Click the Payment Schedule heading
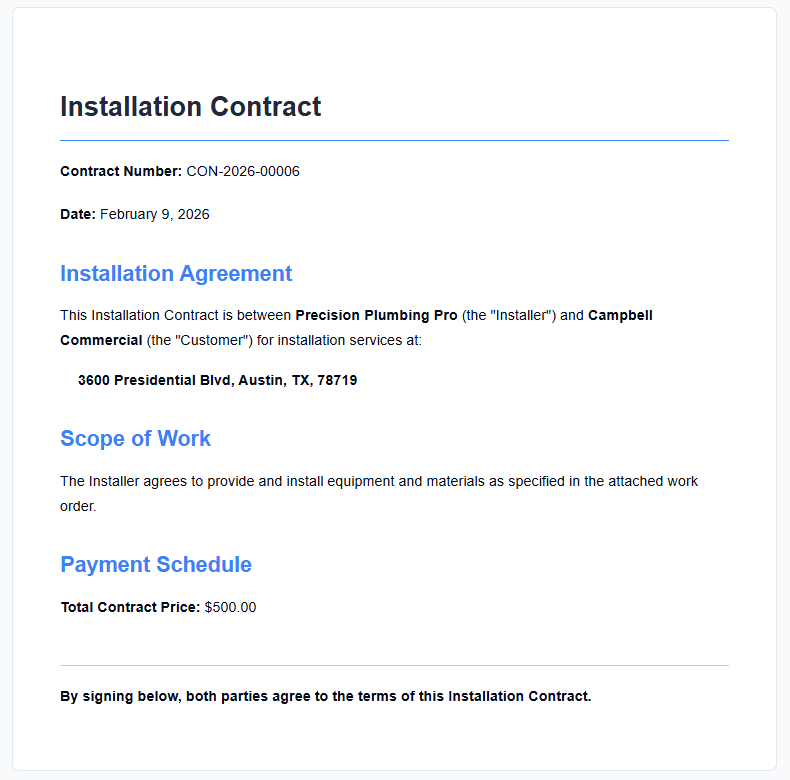Viewport: 790px width, 780px height. (156, 564)
